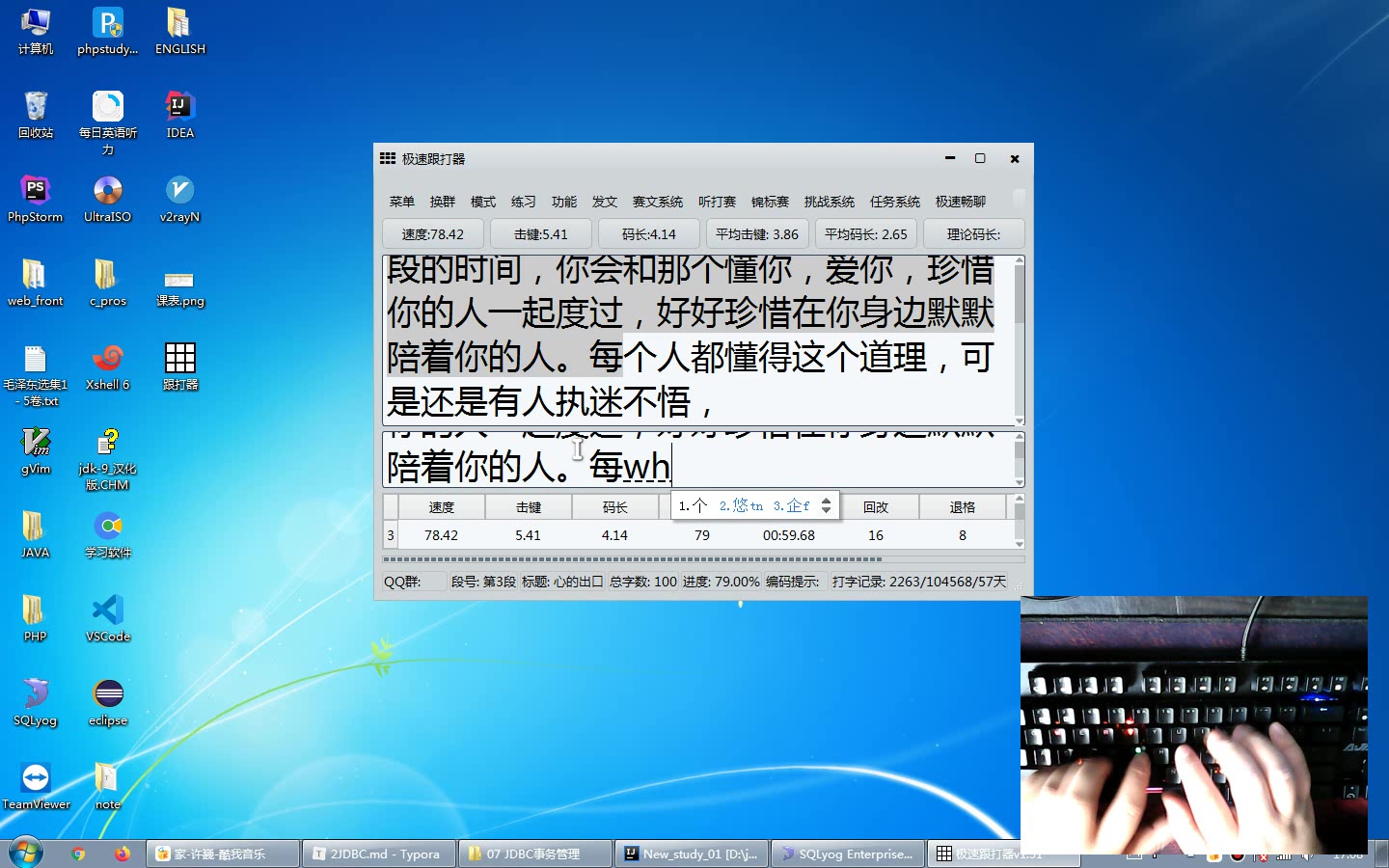Open the 换群 menu
This screenshot has height=868, width=1389.
click(443, 202)
